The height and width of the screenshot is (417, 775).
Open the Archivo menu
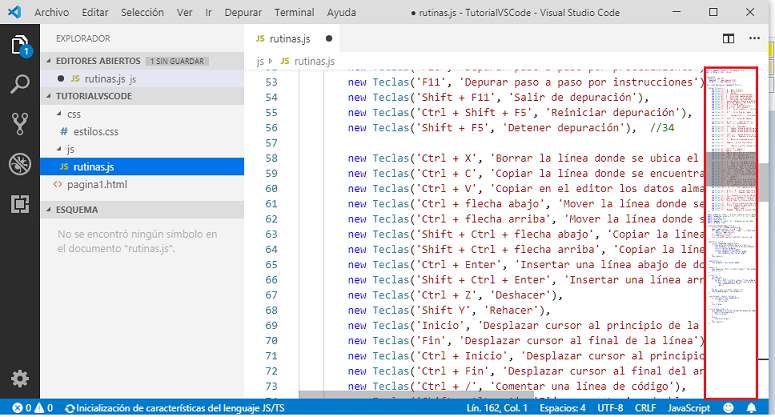point(51,12)
